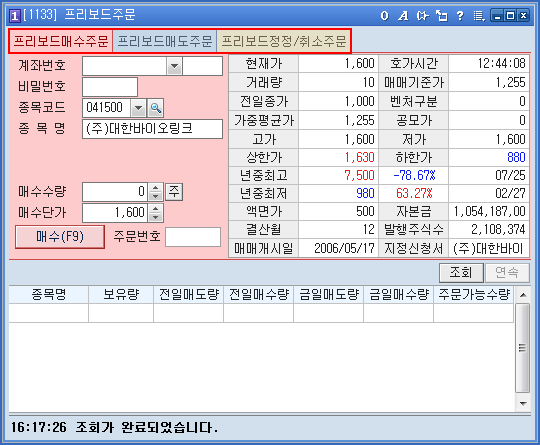Click the list menu icon in title bar

coord(479,15)
